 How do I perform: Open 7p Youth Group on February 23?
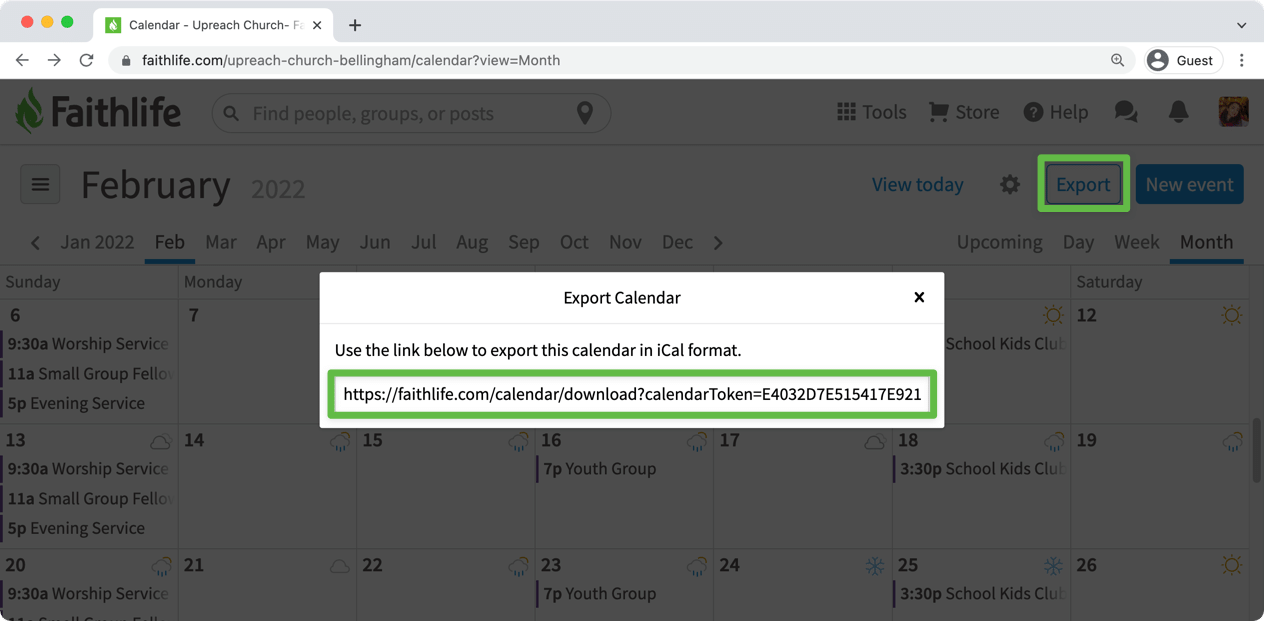[599, 594]
